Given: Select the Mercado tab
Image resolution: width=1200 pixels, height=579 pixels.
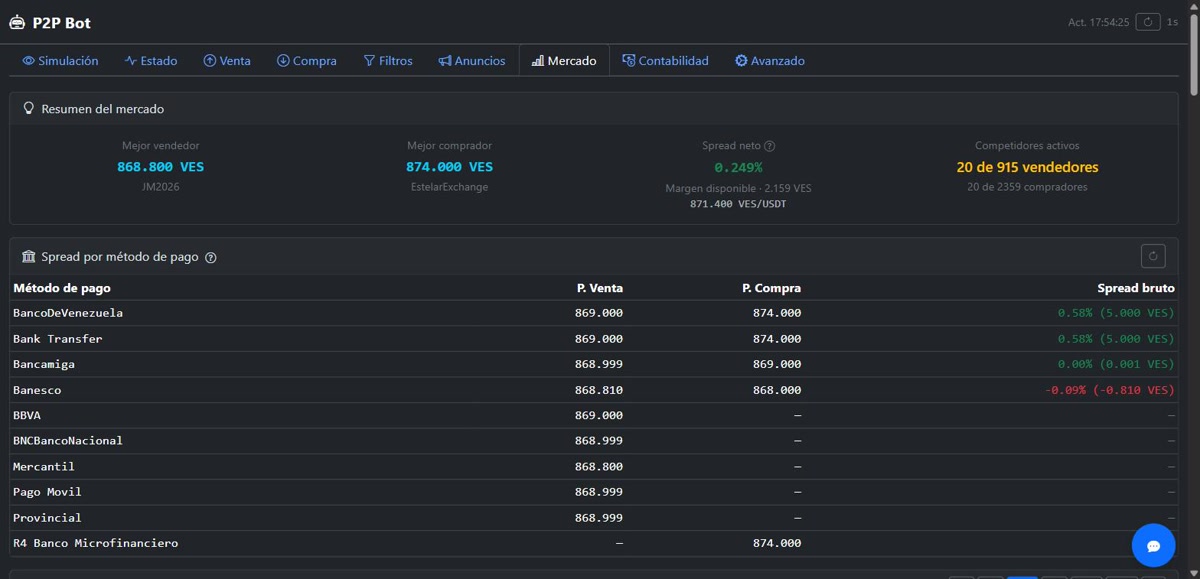Looking at the screenshot, I should click(x=564, y=61).
